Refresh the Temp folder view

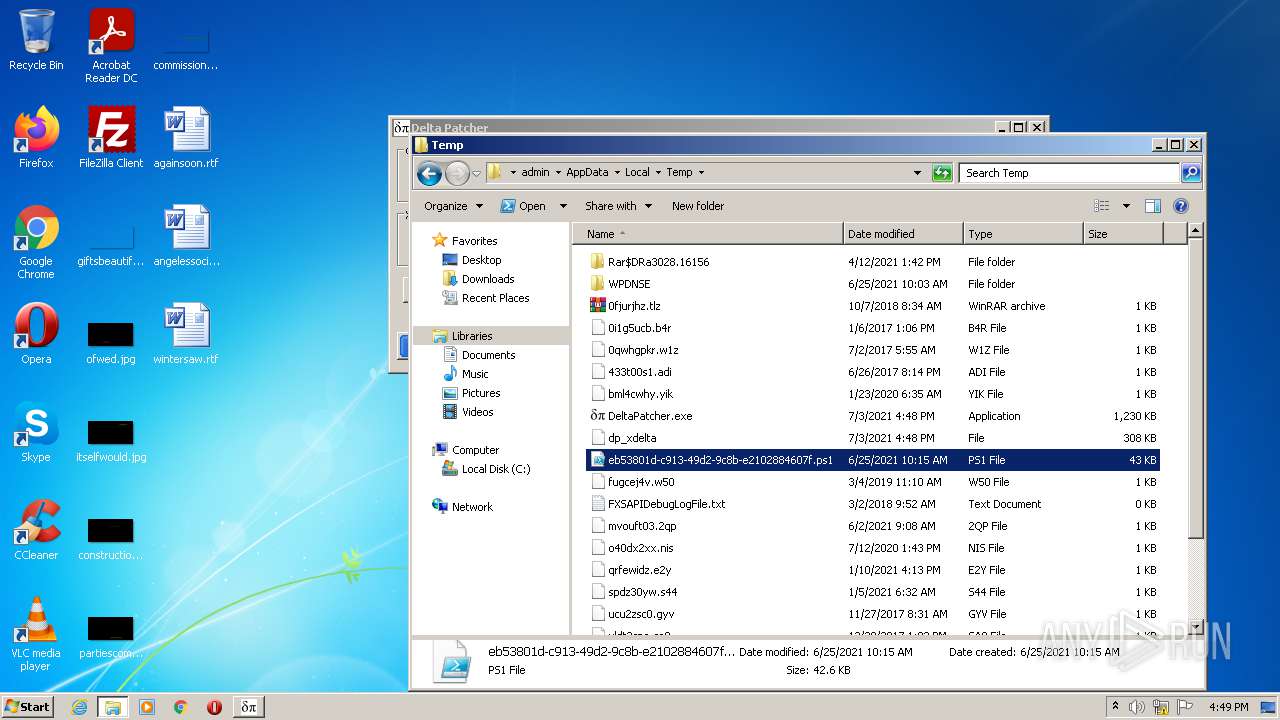[x=942, y=173]
